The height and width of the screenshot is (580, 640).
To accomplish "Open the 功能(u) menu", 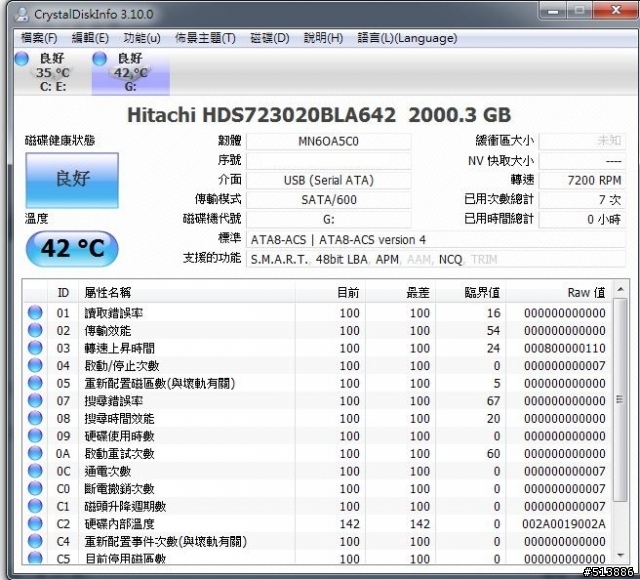I will 142,38.
